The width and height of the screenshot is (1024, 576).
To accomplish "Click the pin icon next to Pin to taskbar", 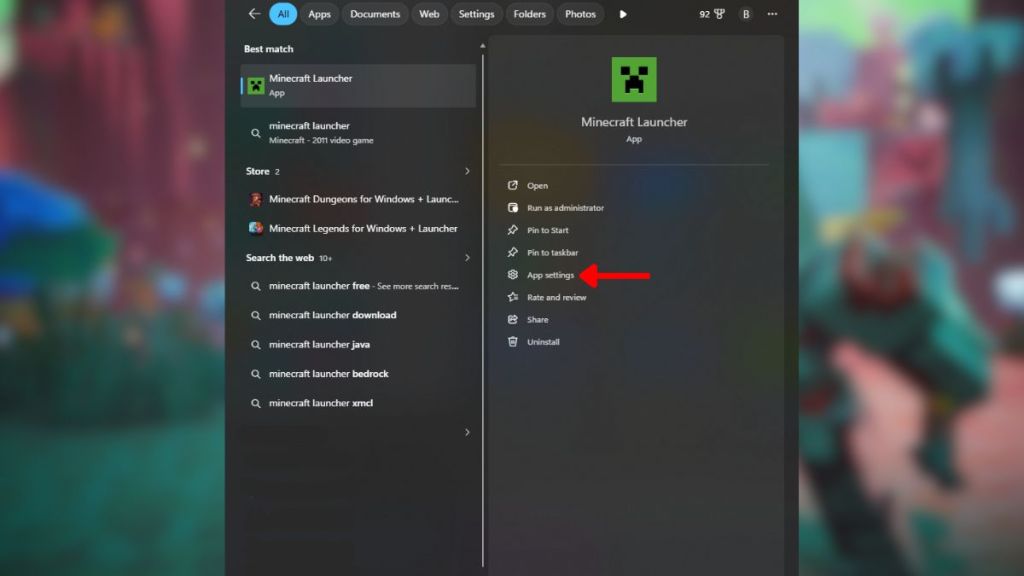I will 513,252.
